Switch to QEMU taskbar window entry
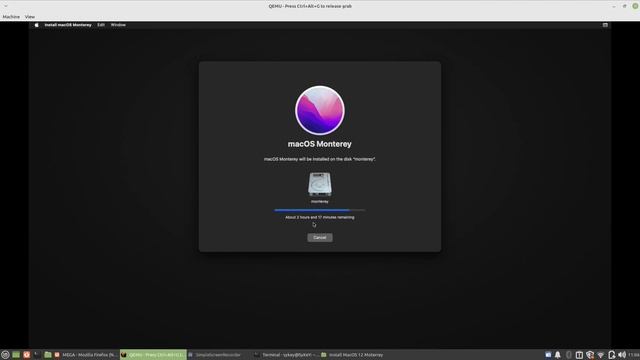 [x=153, y=355]
